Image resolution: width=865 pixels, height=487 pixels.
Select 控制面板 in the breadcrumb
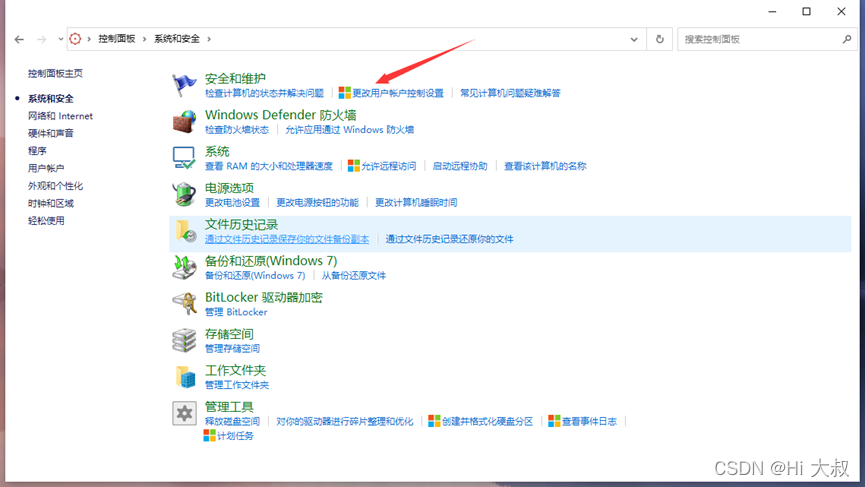(x=117, y=39)
